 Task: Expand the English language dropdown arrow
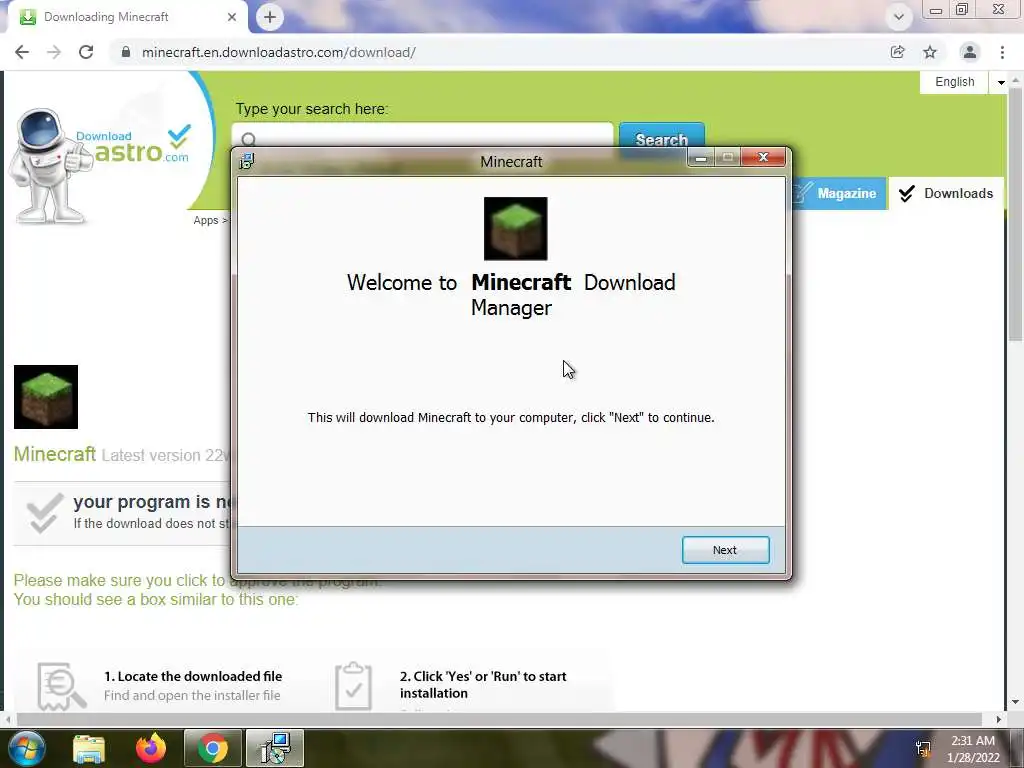(x=1000, y=82)
